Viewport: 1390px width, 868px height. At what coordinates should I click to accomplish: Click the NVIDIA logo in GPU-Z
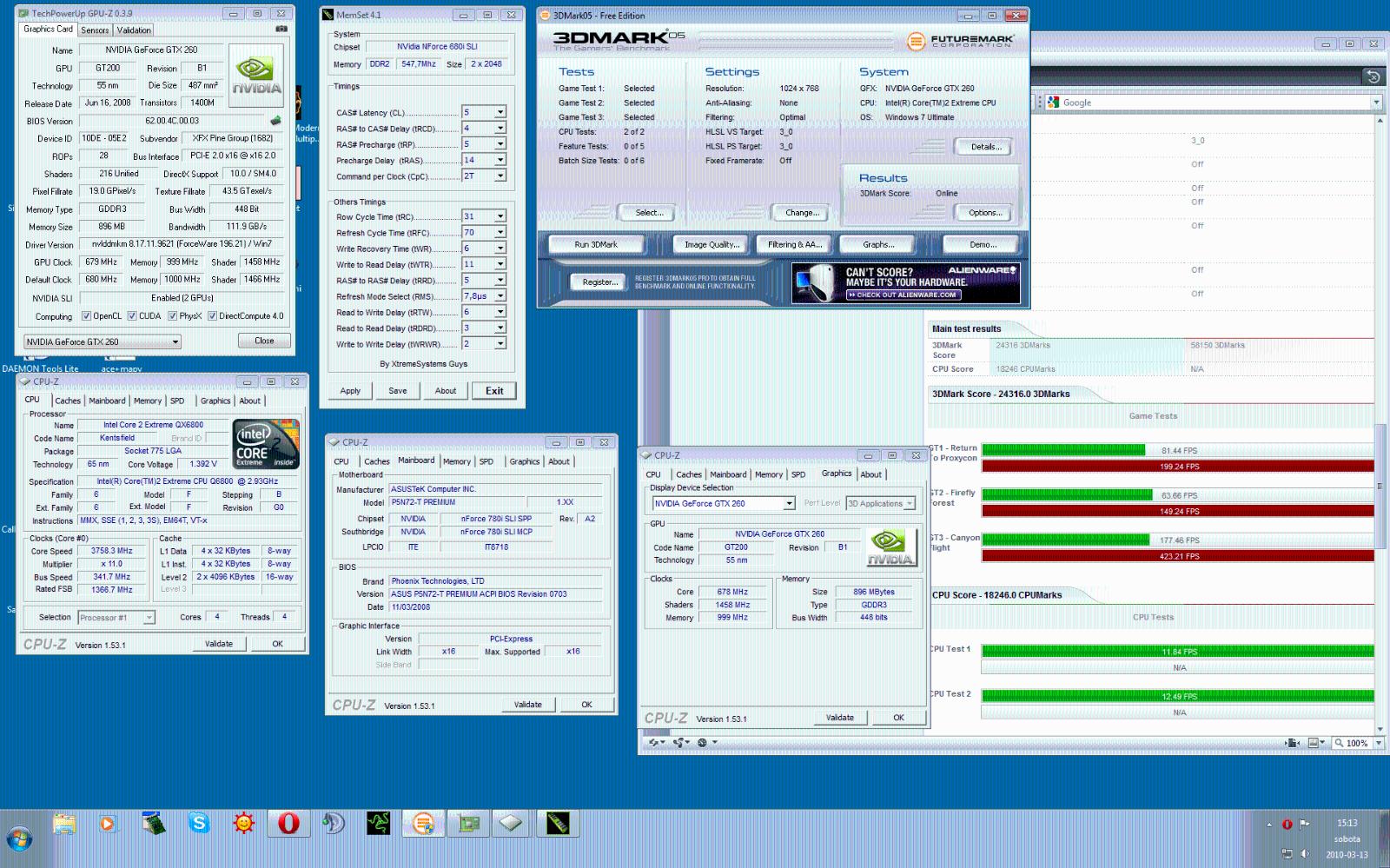[x=256, y=75]
